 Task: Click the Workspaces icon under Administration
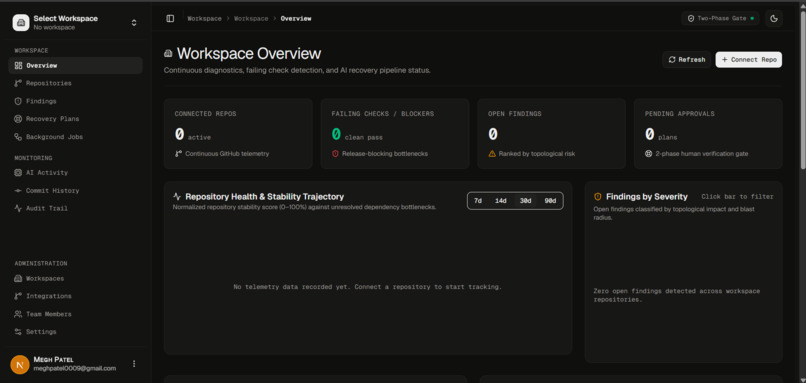[19, 278]
